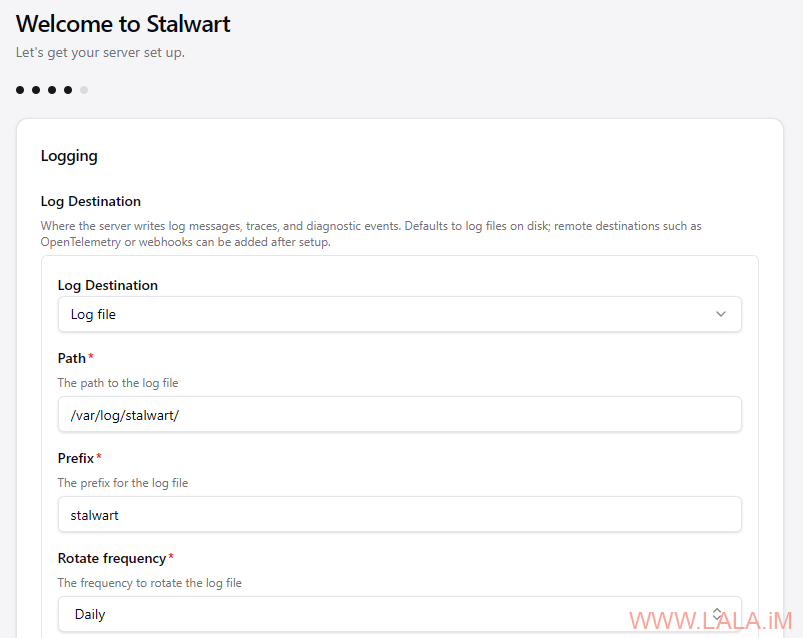Click the "The frequency to rotate the log file" hint
Screen dimensions: 803x638
point(150,583)
